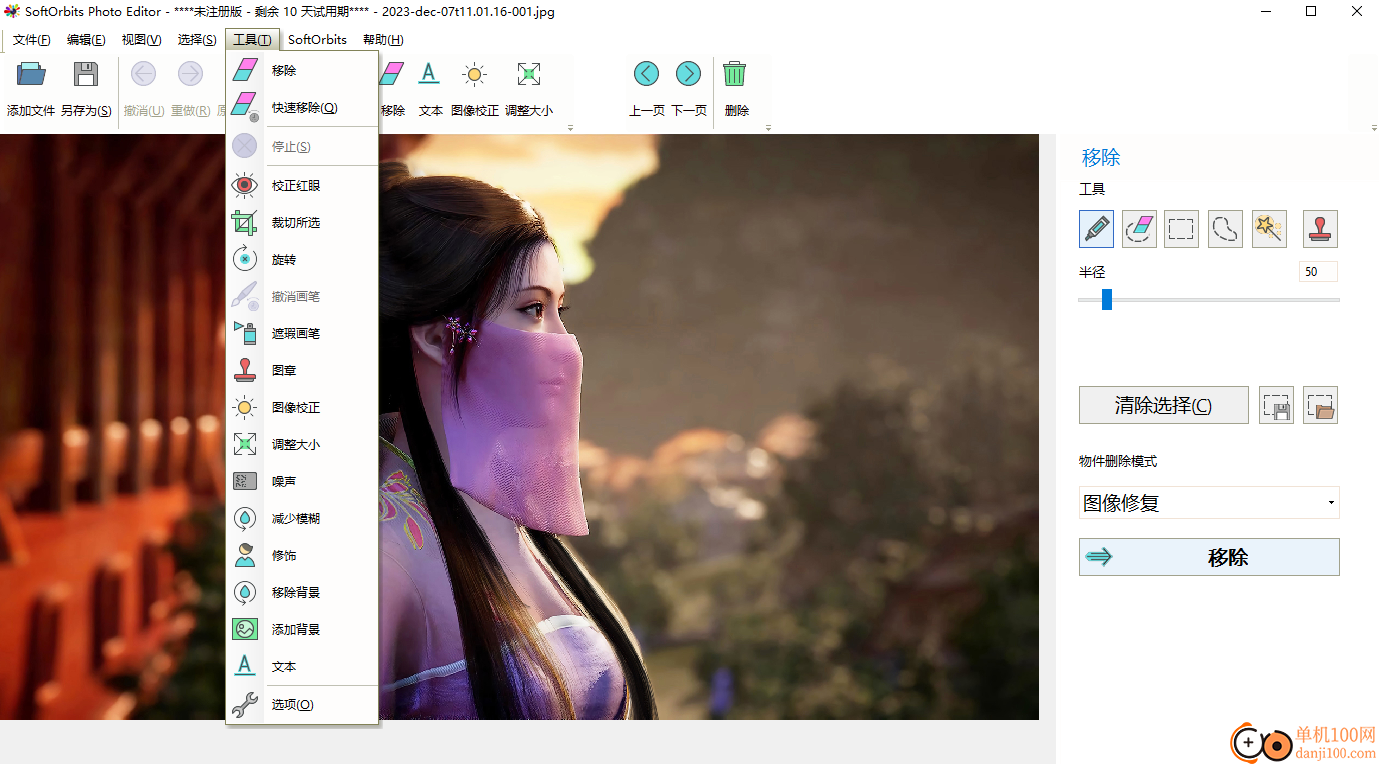This screenshot has width=1379, height=764.
Task: Click the save selection floppy icon
Action: [1277, 405]
